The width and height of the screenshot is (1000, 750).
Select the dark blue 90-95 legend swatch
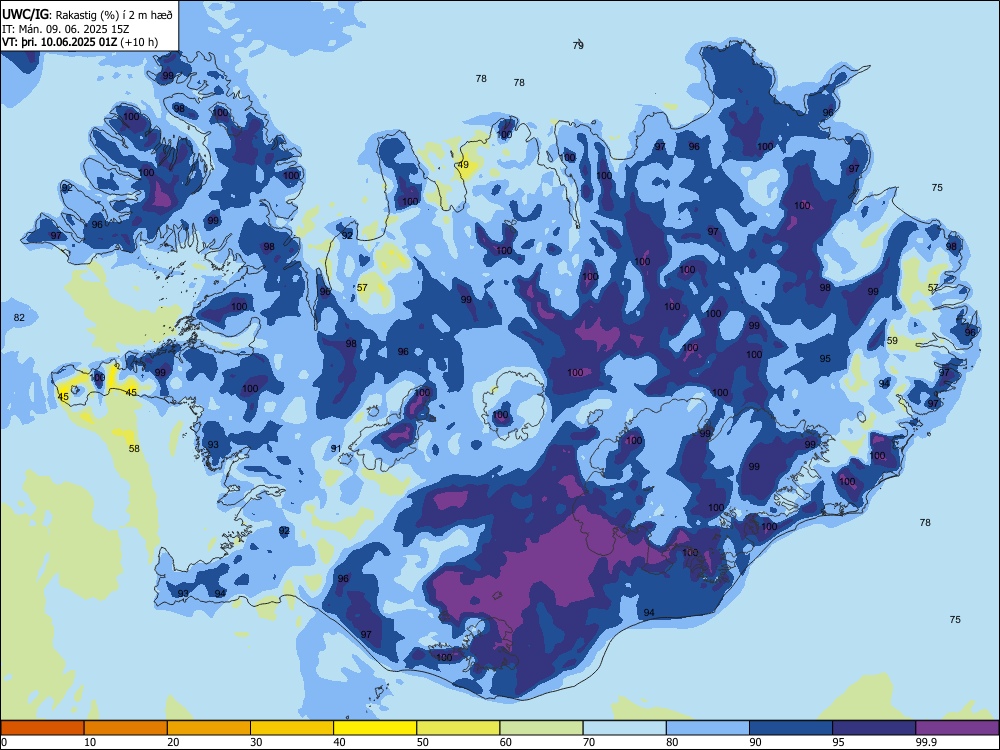[791, 728]
